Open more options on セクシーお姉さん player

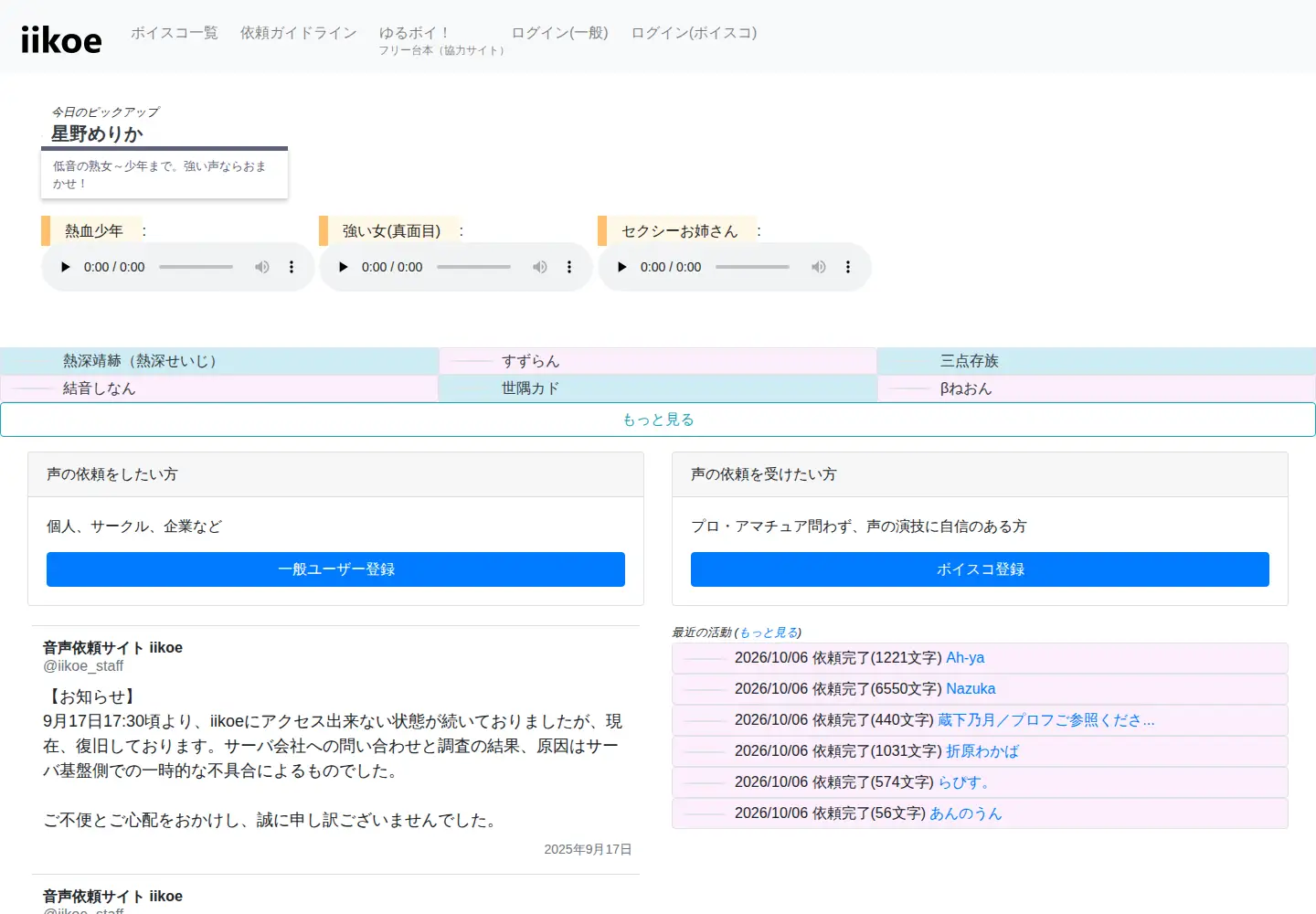pyautogui.click(x=848, y=267)
